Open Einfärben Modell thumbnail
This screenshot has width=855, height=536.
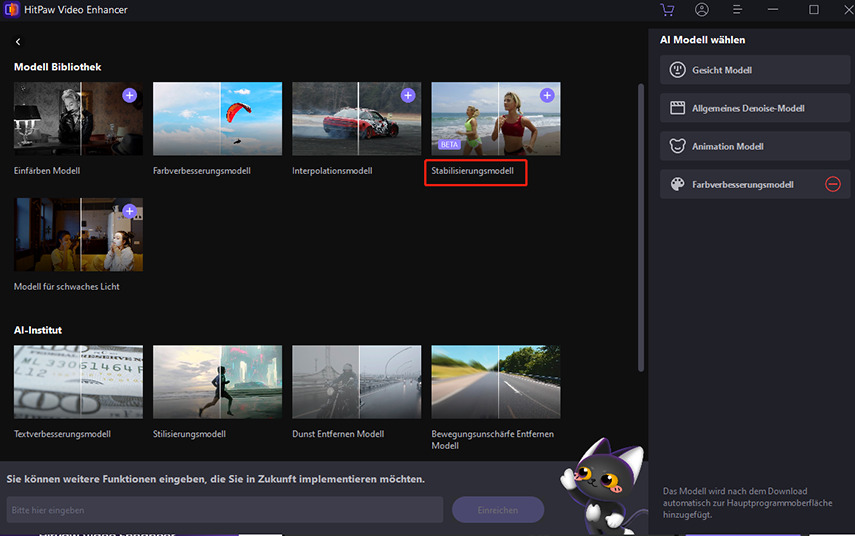[x=79, y=119]
